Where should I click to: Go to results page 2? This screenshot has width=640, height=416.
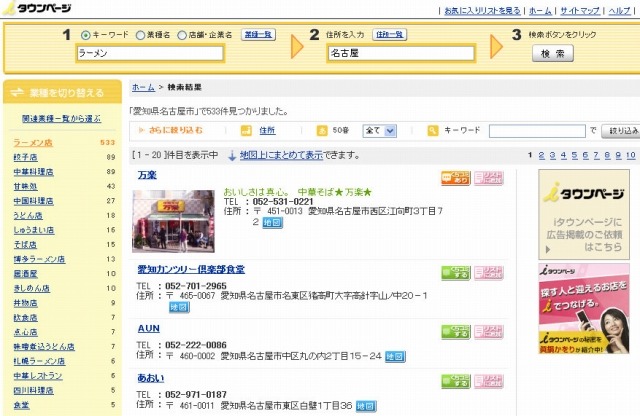coord(541,156)
